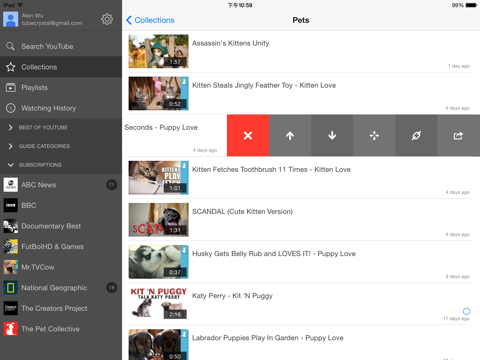Click the title Seconds - Puppy Love
Screen dimensions: 480x360
(161, 127)
